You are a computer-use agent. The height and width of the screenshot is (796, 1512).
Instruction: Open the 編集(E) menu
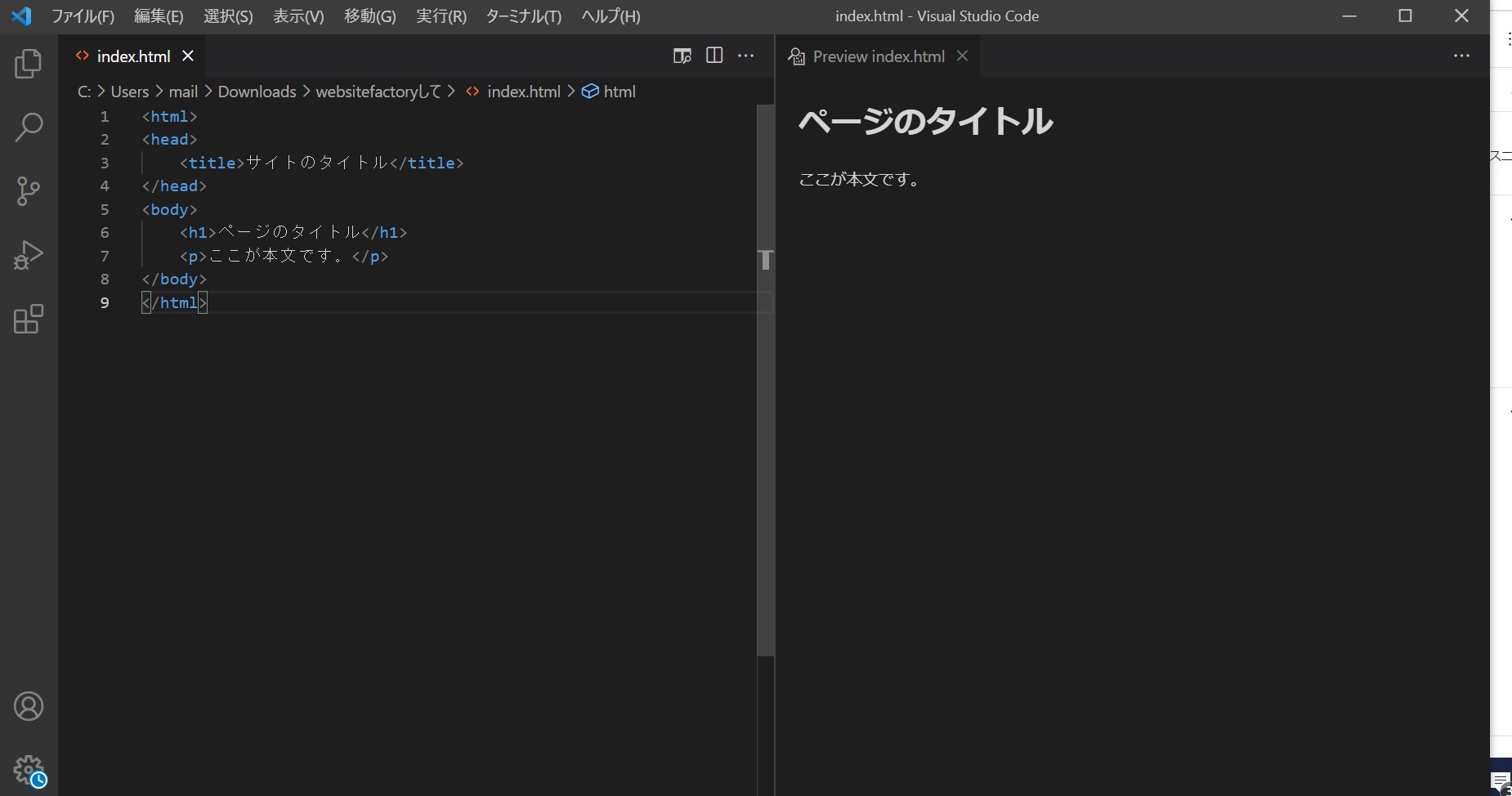pyautogui.click(x=159, y=16)
